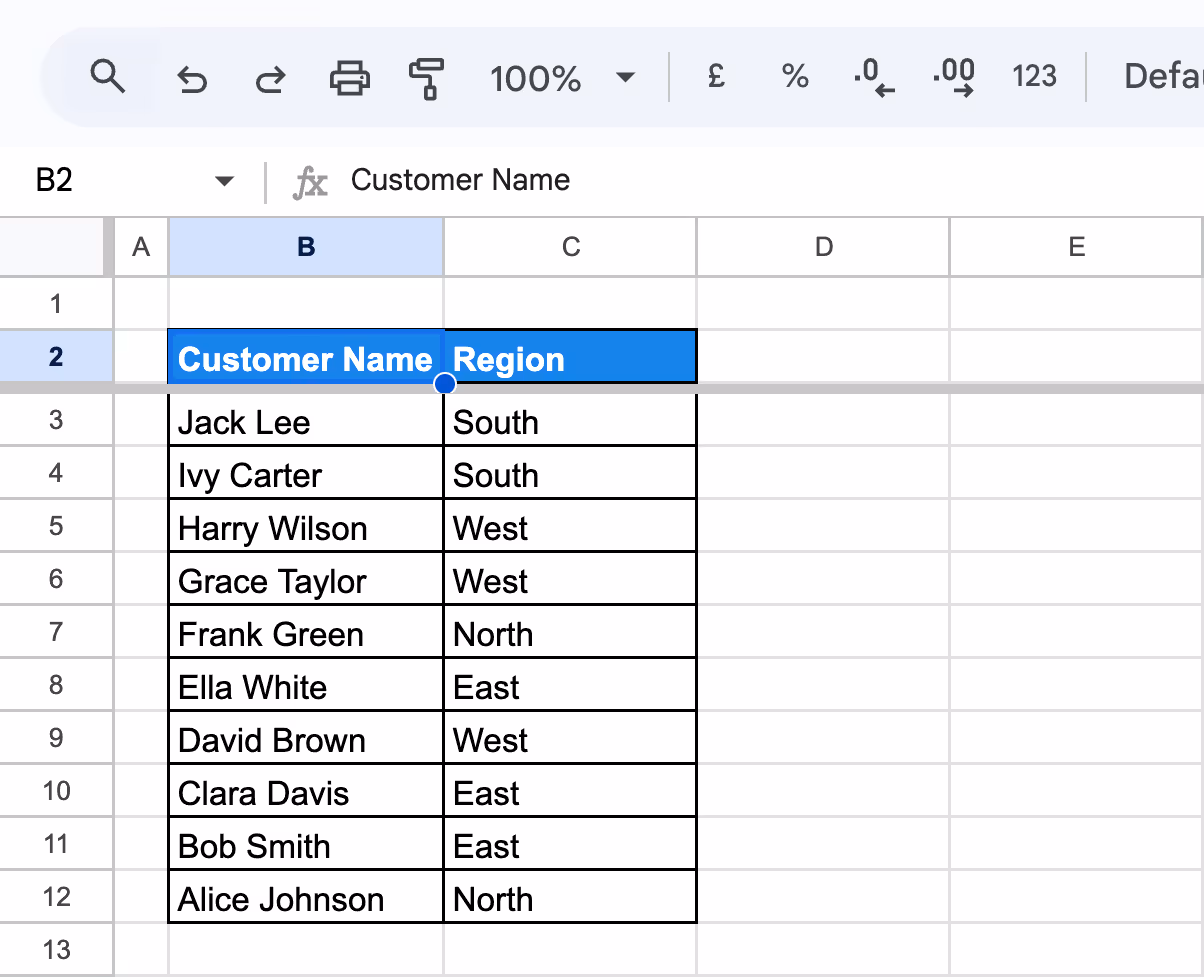Image resolution: width=1204 pixels, height=977 pixels.
Task: Open the zoom level dropdown
Action: click(624, 76)
